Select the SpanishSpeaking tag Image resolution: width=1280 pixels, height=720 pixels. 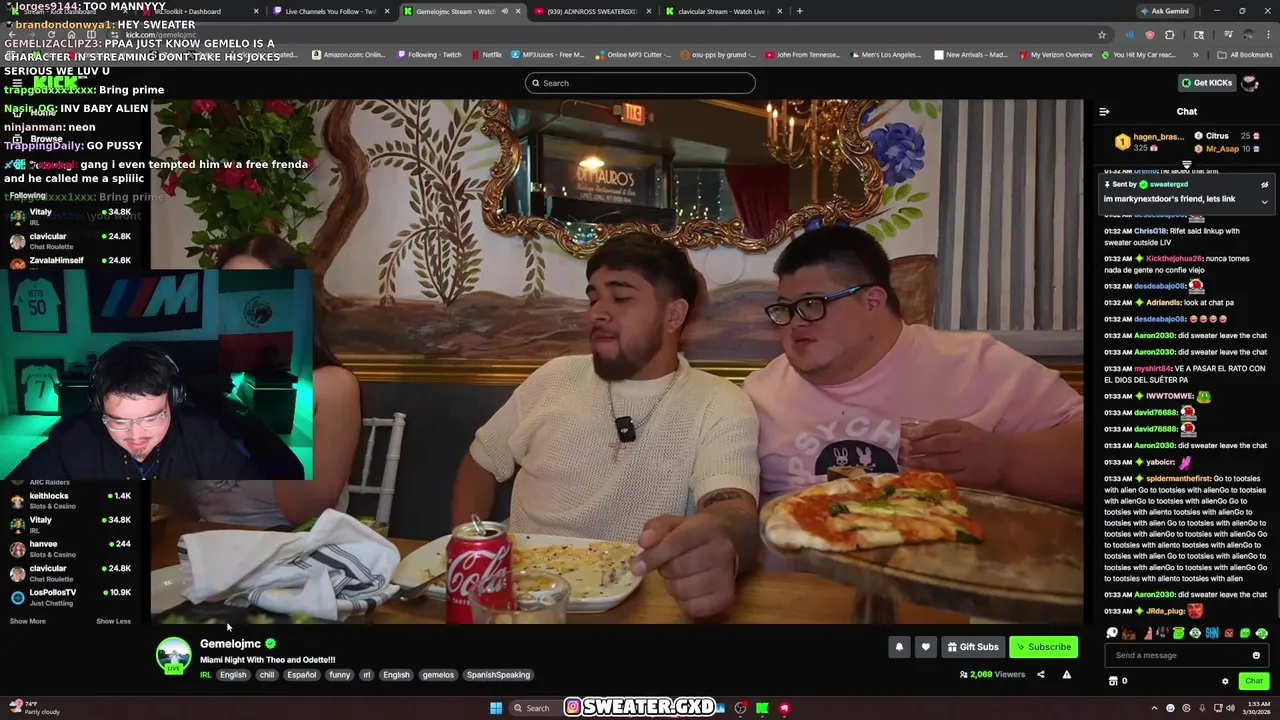click(x=498, y=675)
